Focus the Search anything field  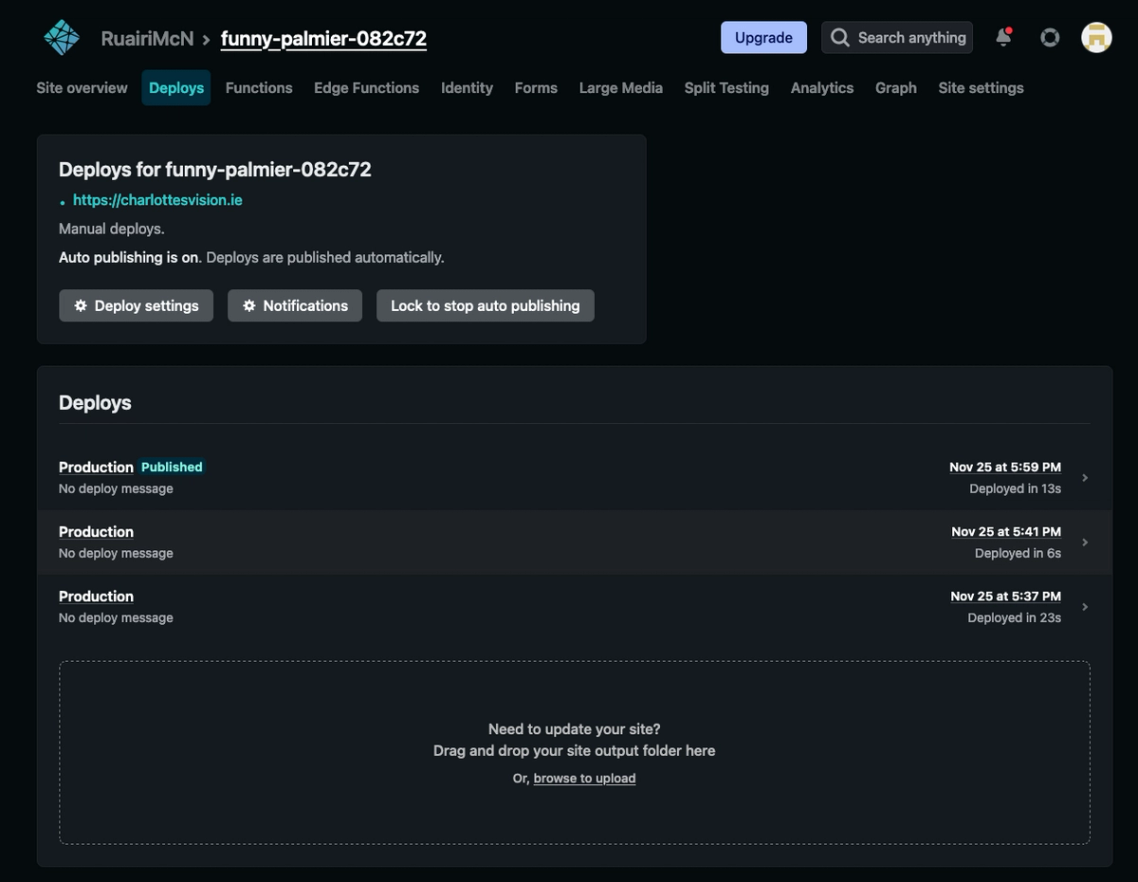pyautogui.click(x=897, y=38)
